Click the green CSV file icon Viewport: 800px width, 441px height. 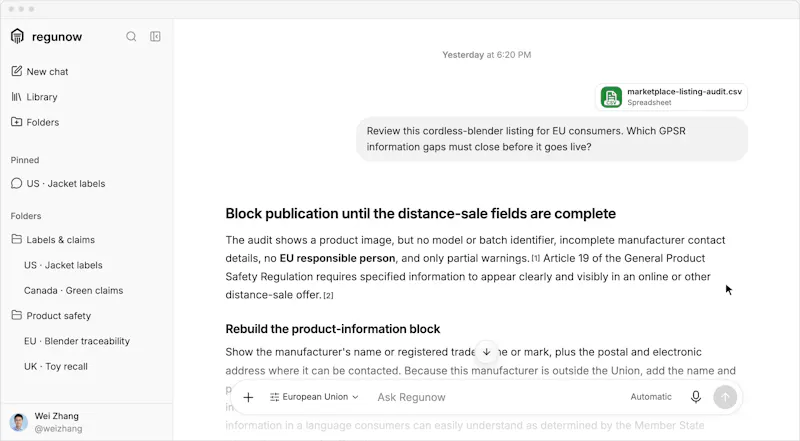[x=611, y=96]
